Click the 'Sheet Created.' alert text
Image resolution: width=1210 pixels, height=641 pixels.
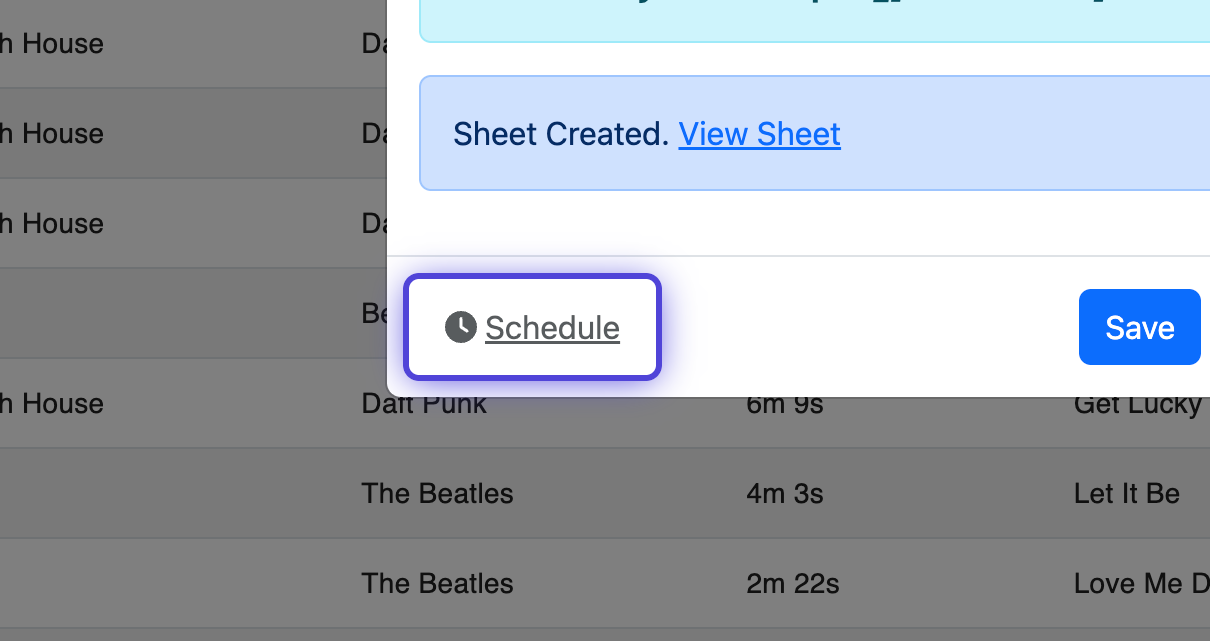[560, 134]
